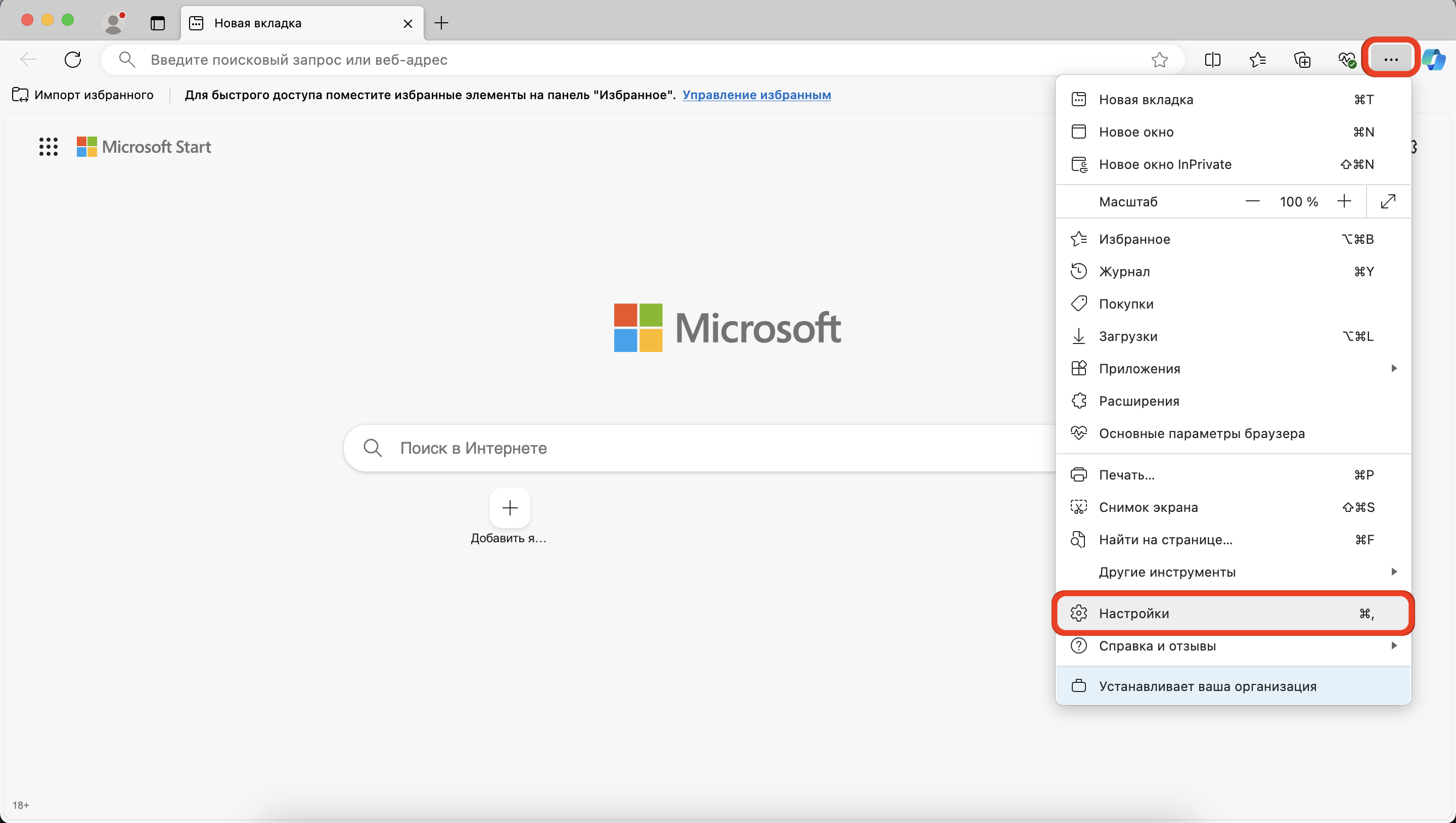1456x823 pixels.
Task: Open Покупки menu entry
Action: [x=1234, y=304]
